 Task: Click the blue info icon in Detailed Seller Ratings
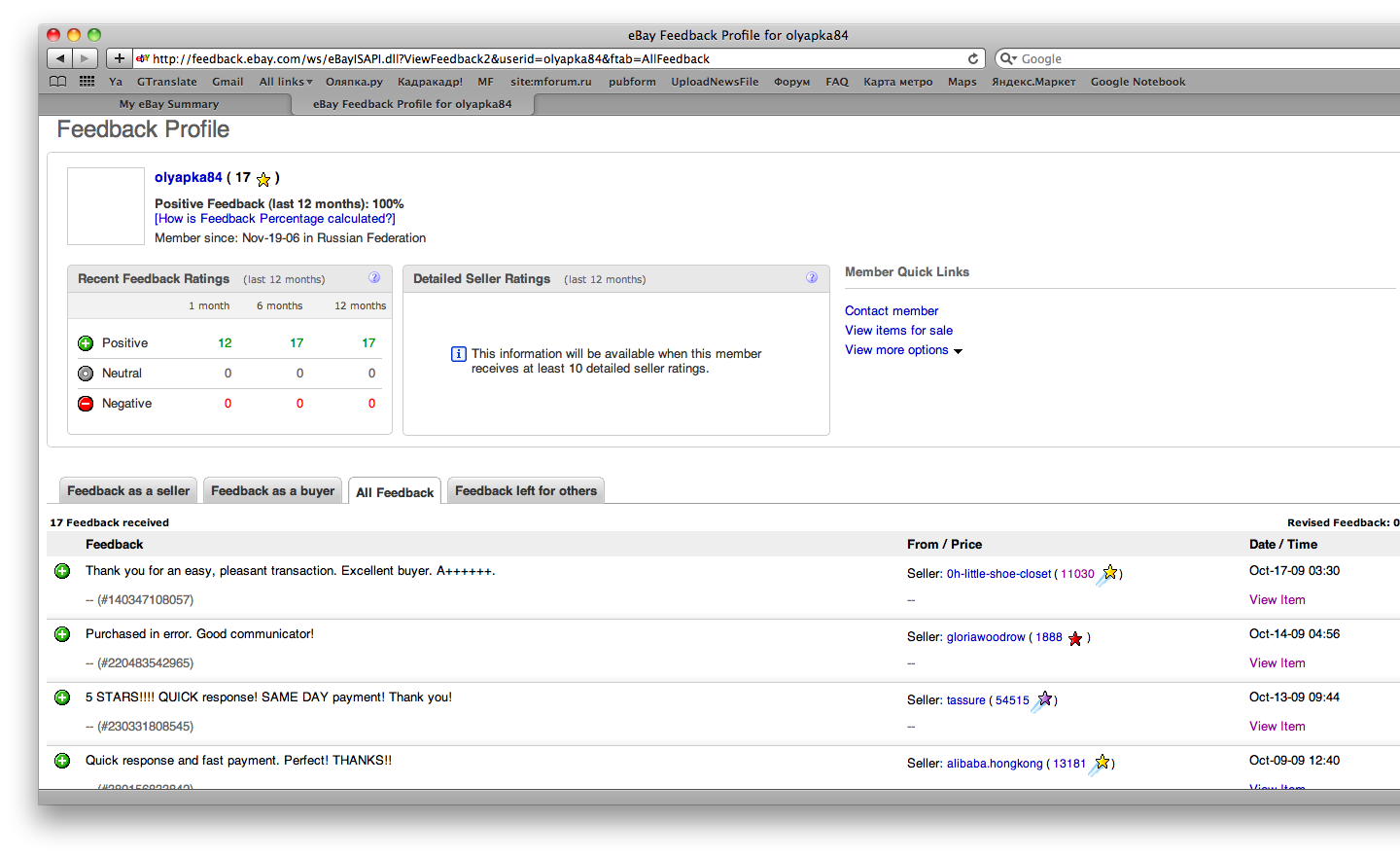coord(459,354)
